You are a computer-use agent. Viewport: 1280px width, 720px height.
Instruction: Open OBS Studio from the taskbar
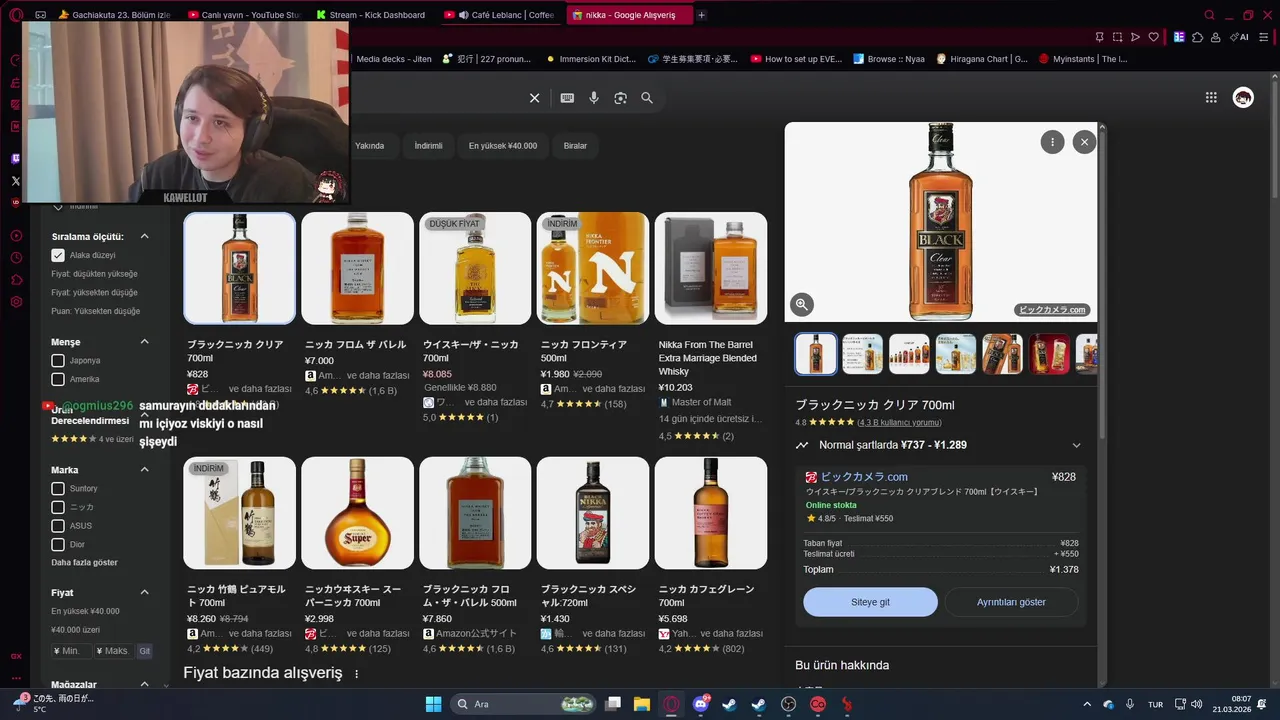click(x=788, y=704)
